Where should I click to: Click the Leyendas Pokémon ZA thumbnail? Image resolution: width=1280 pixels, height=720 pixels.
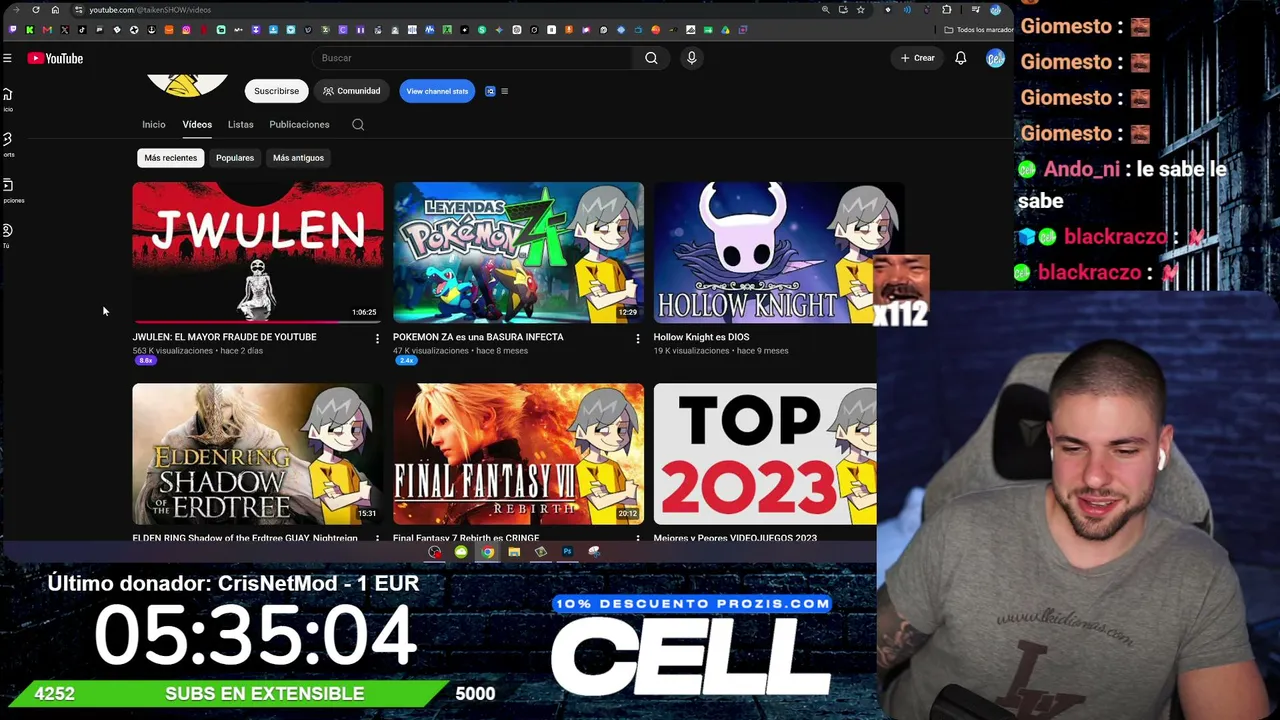pyautogui.click(x=518, y=252)
